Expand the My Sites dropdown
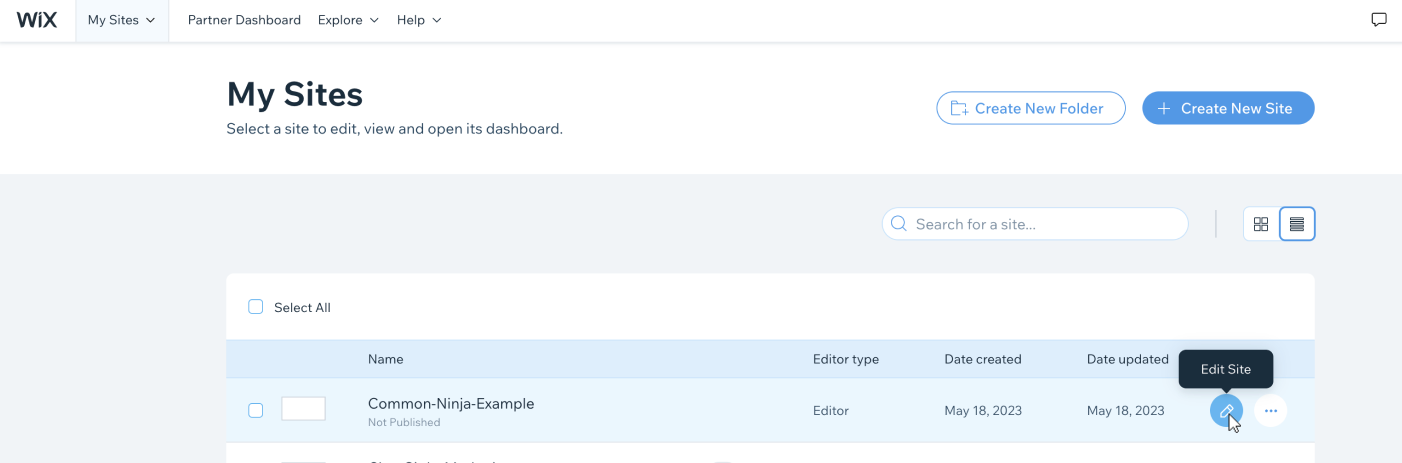 (x=122, y=20)
